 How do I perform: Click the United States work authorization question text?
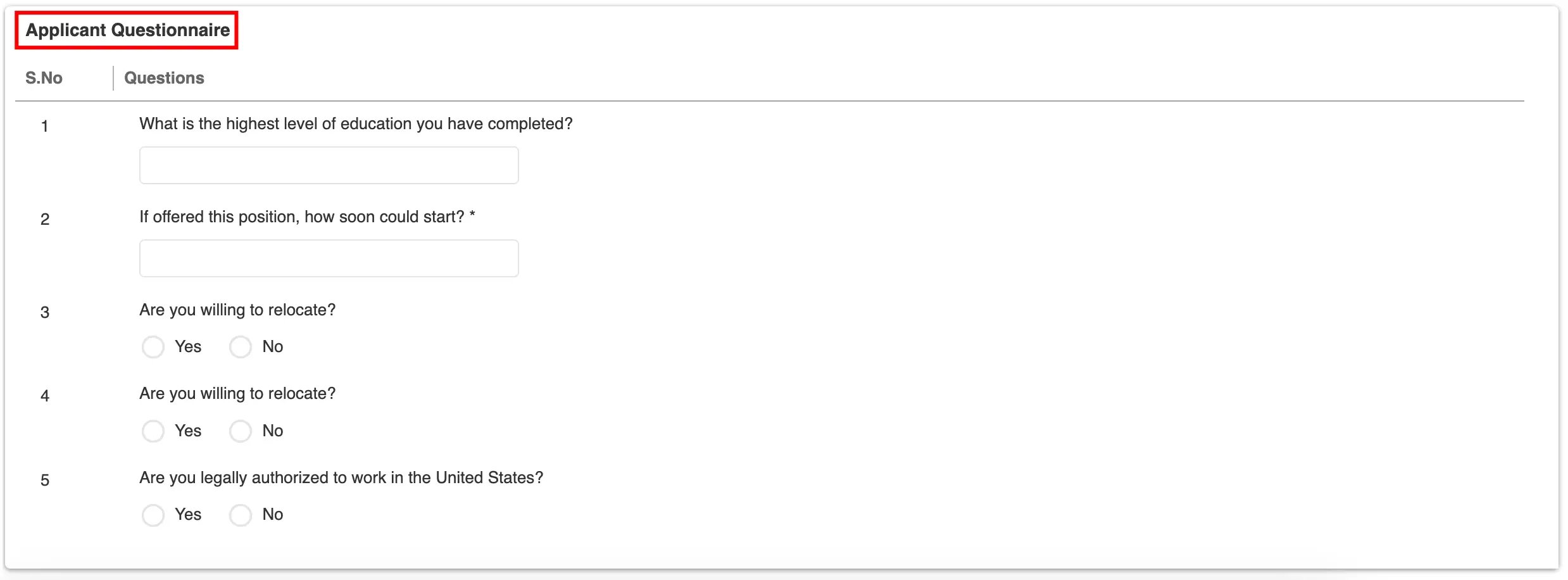click(x=341, y=477)
